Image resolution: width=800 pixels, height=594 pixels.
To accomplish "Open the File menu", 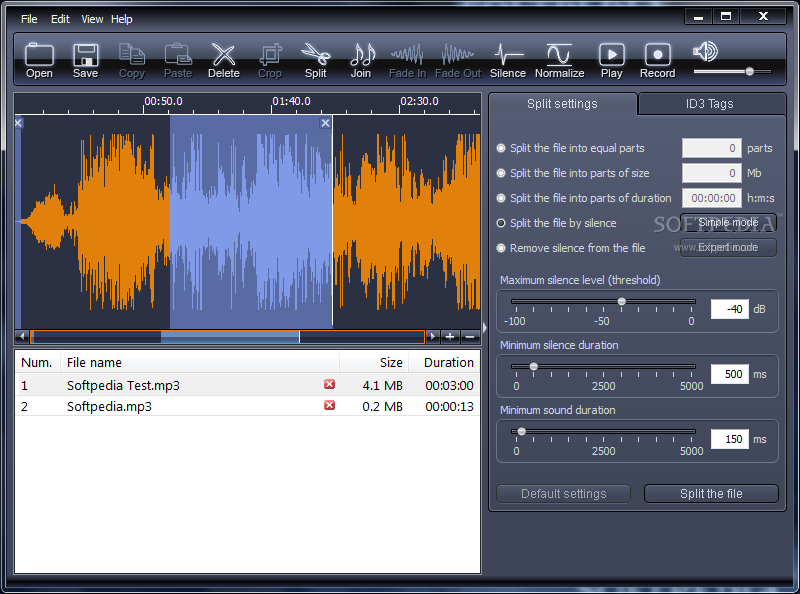I will tap(29, 19).
